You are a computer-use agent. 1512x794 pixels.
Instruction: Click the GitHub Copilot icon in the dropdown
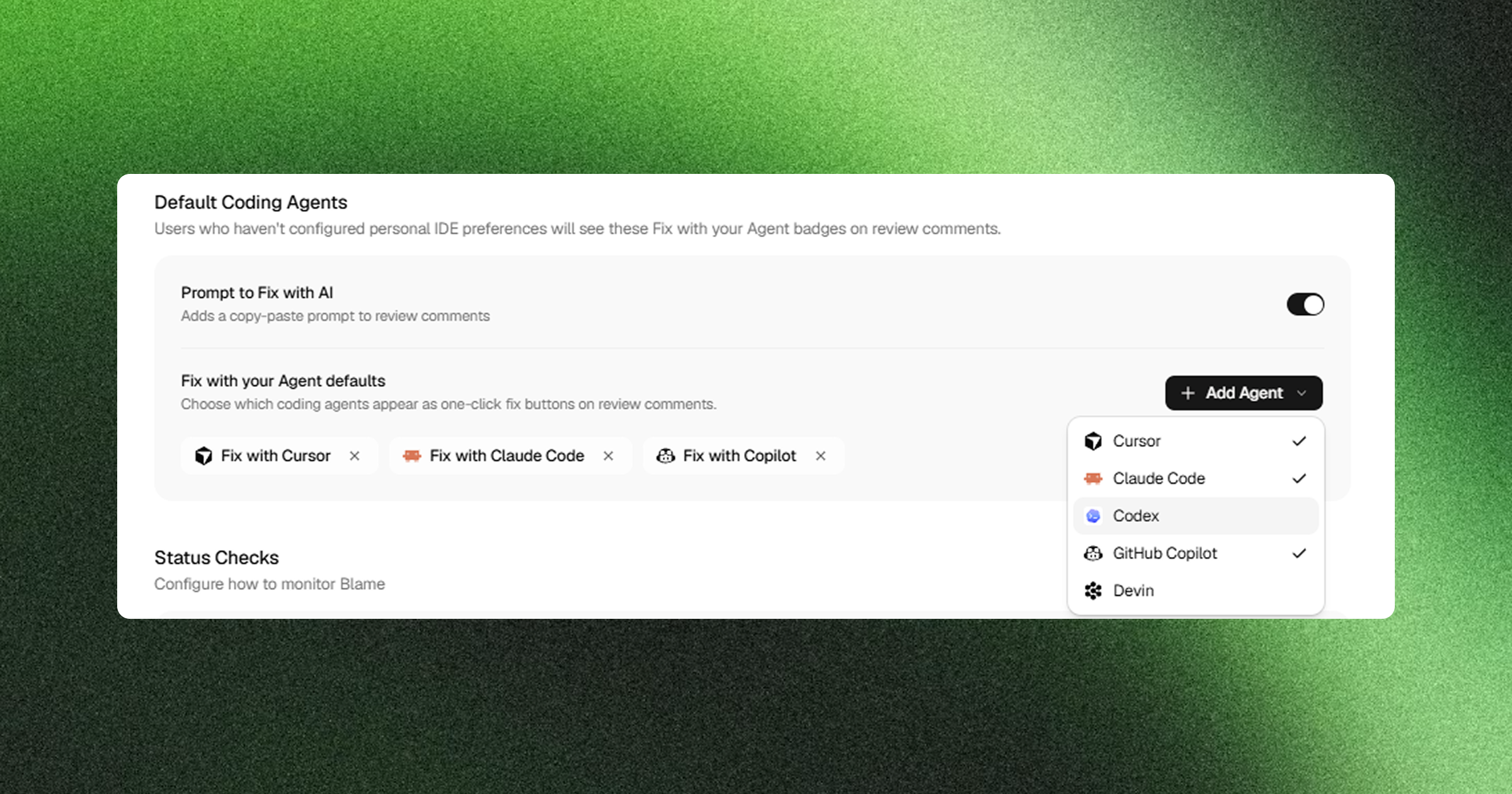pos(1093,553)
